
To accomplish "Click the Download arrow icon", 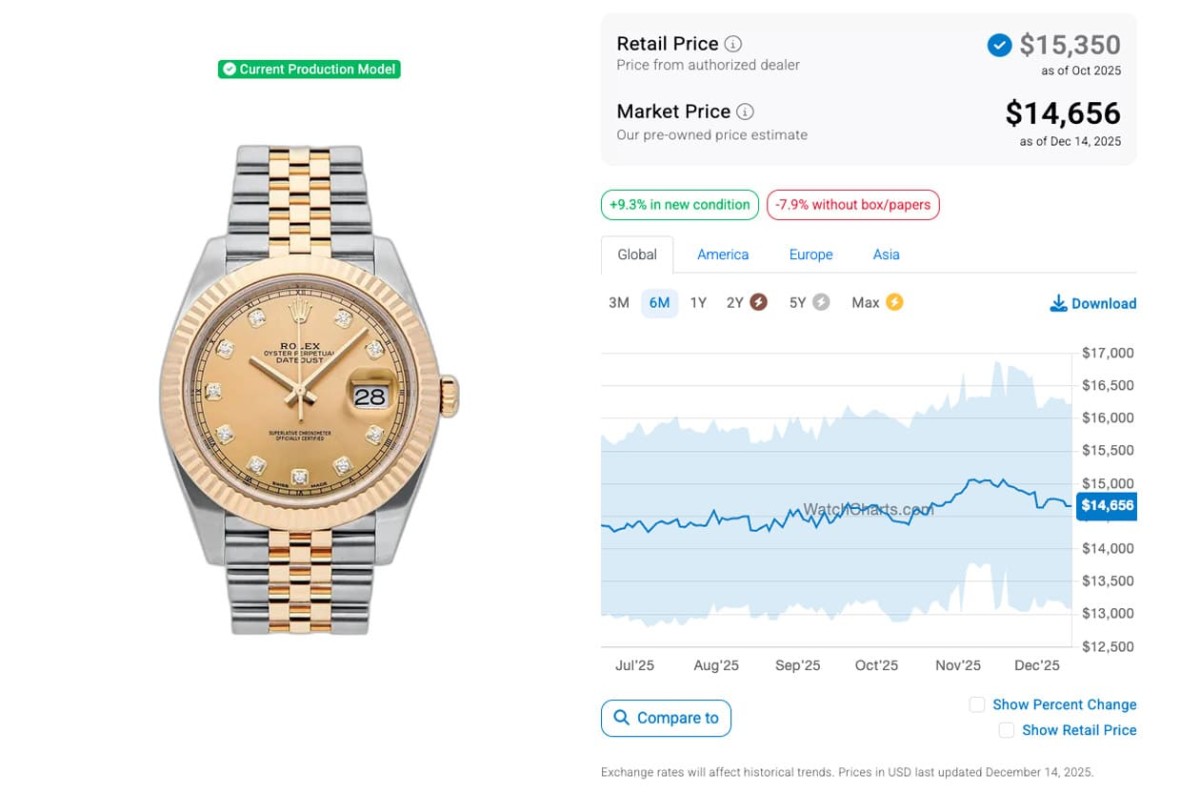I will [1058, 303].
